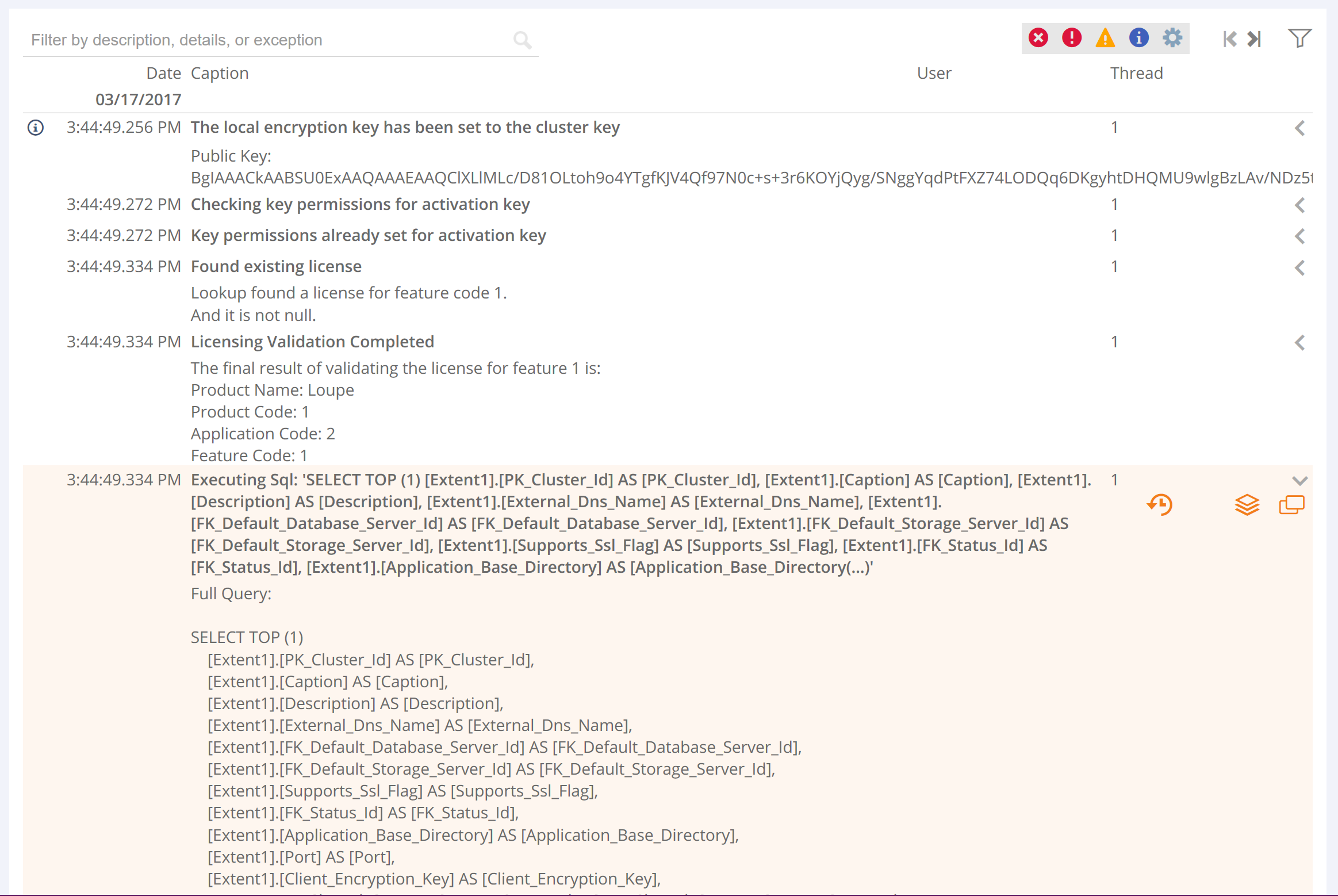Toggle the critical severity filter icon
The image size is (1338, 896).
pyautogui.click(x=1038, y=39)
